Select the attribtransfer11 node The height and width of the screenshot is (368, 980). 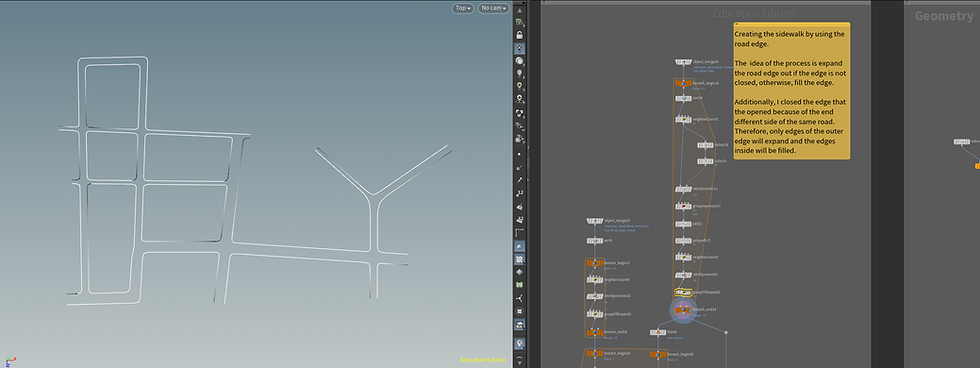683,189
